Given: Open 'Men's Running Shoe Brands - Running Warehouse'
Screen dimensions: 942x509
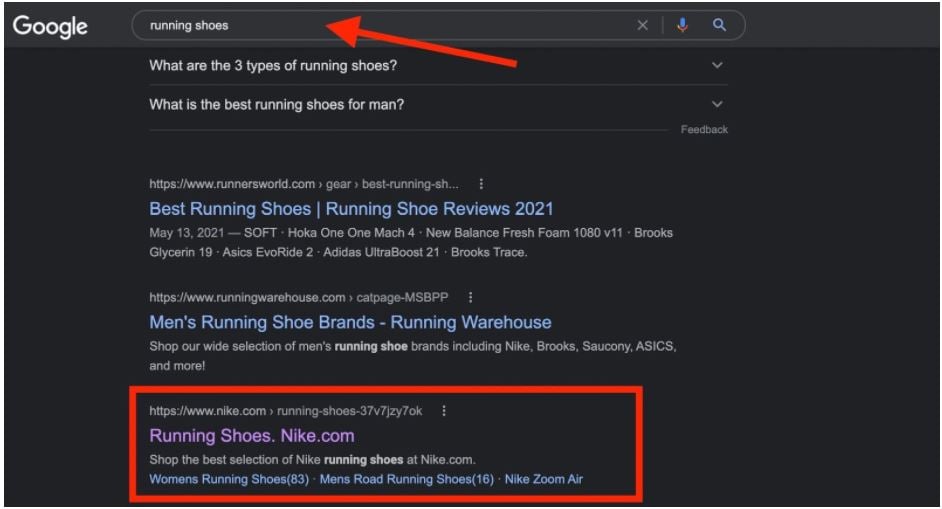Looking at the screenshot, I should pyautogui.click(x=350, y=322).
